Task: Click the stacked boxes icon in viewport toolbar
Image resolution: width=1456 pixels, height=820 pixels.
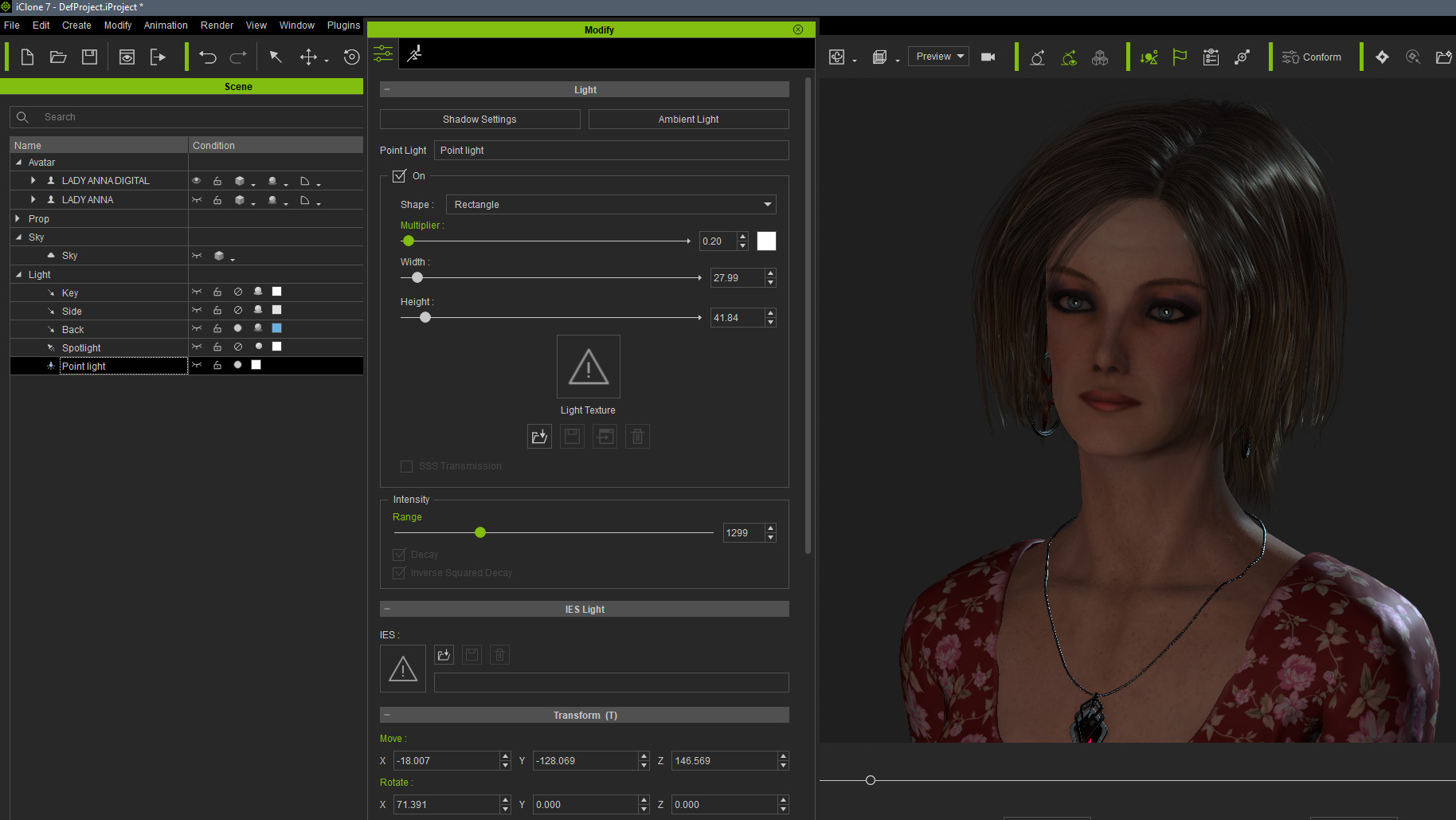Action: 1099,57
